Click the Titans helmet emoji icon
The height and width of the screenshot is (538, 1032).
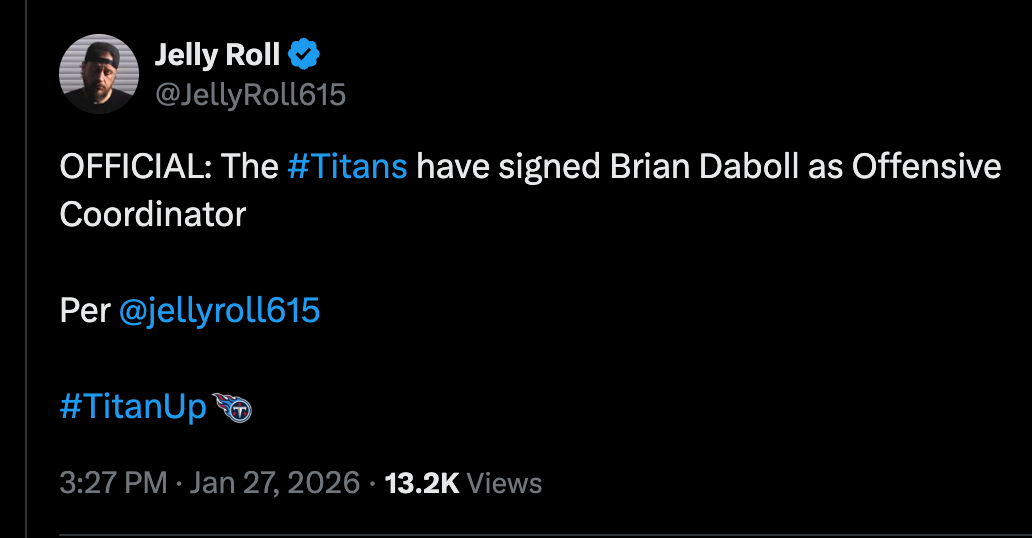[x=232, y=407]
